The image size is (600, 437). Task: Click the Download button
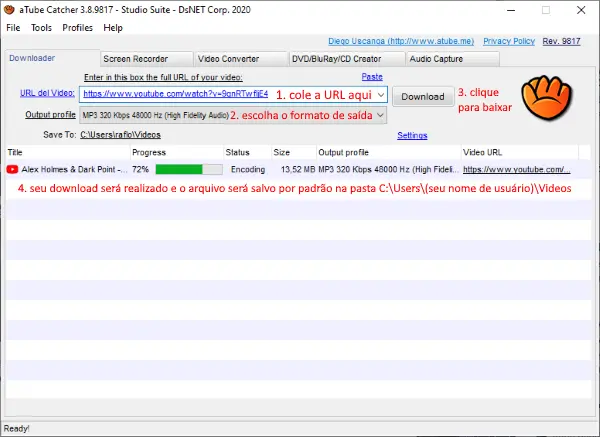(423, 97)
